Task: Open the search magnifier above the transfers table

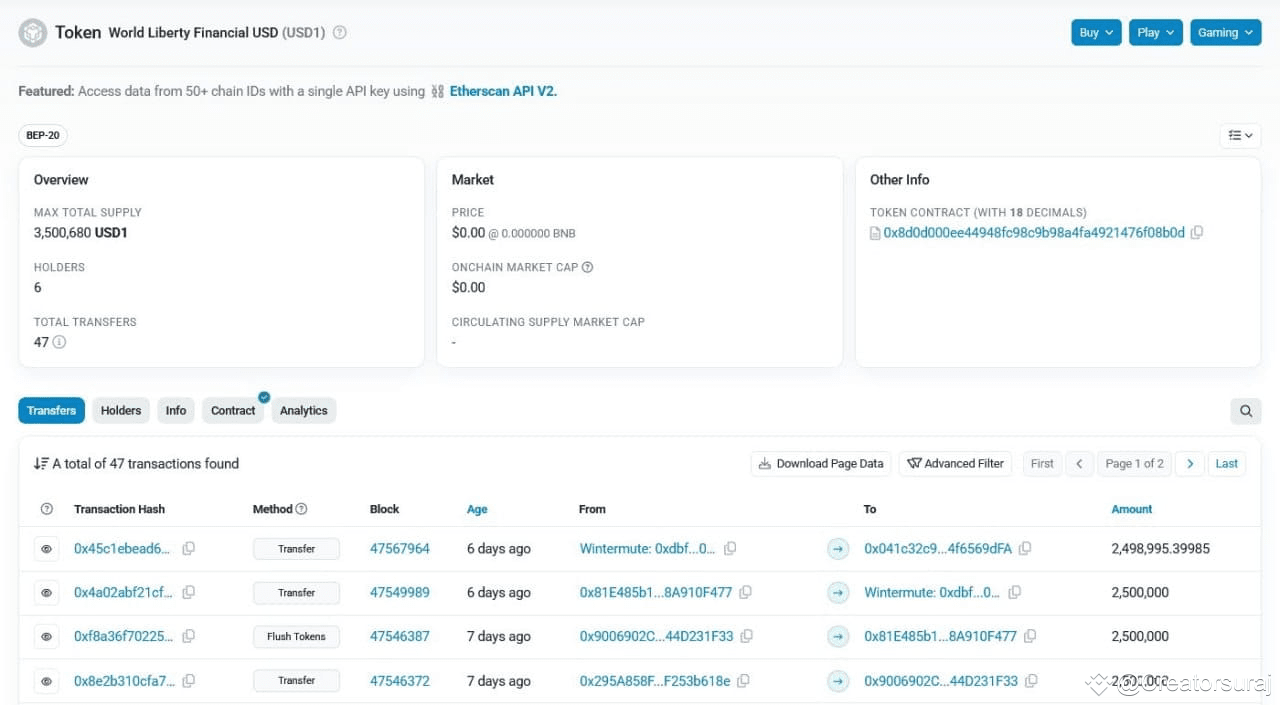Action: point(1246,410)
